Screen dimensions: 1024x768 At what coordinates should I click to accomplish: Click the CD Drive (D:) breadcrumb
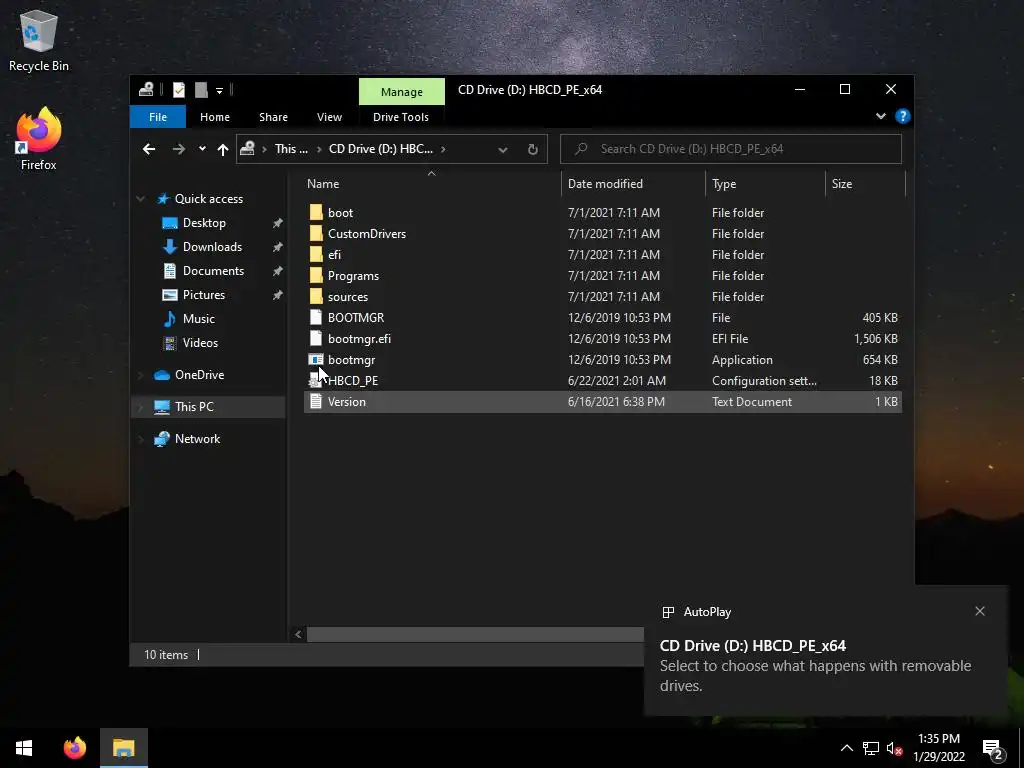(381, 149)
